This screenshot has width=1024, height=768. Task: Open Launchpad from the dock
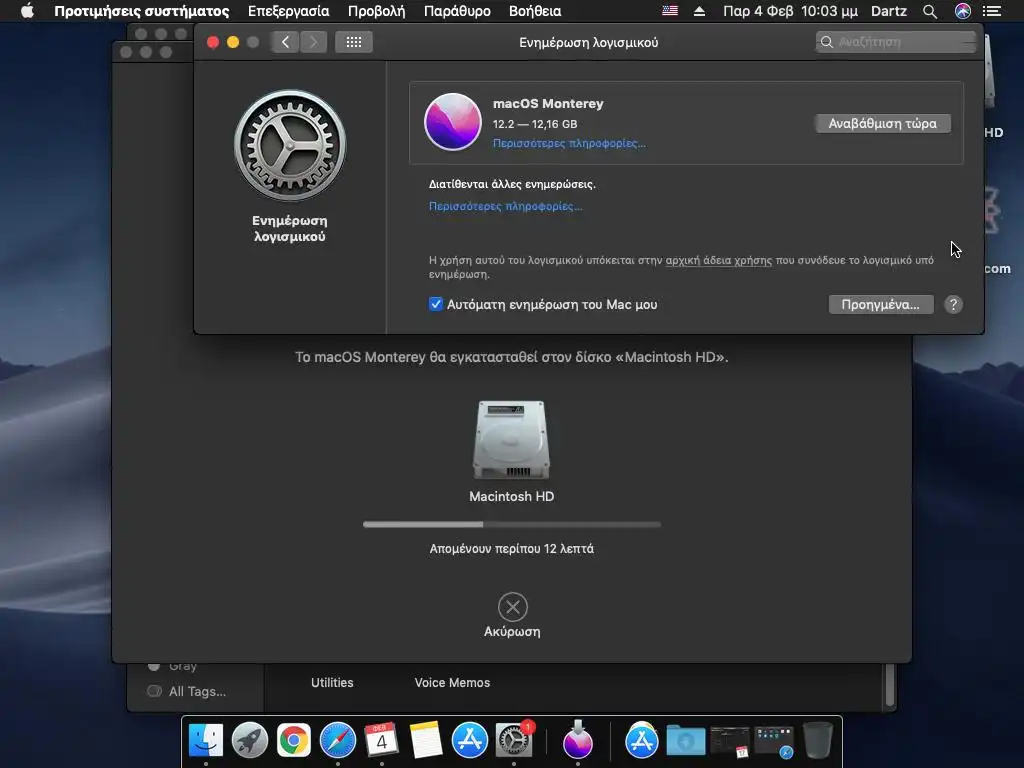pos(249,741)
